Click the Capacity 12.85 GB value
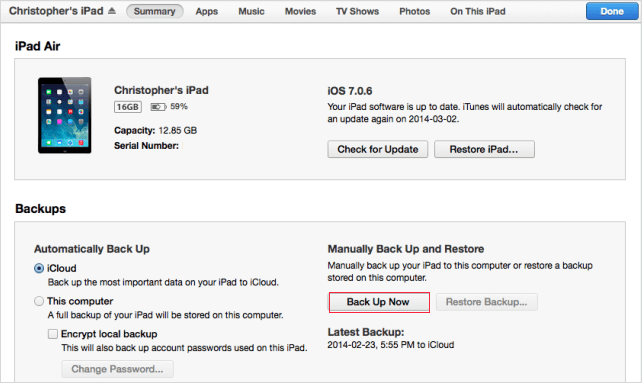This screenshot has height=383, width=642. (x=178, y=130)
